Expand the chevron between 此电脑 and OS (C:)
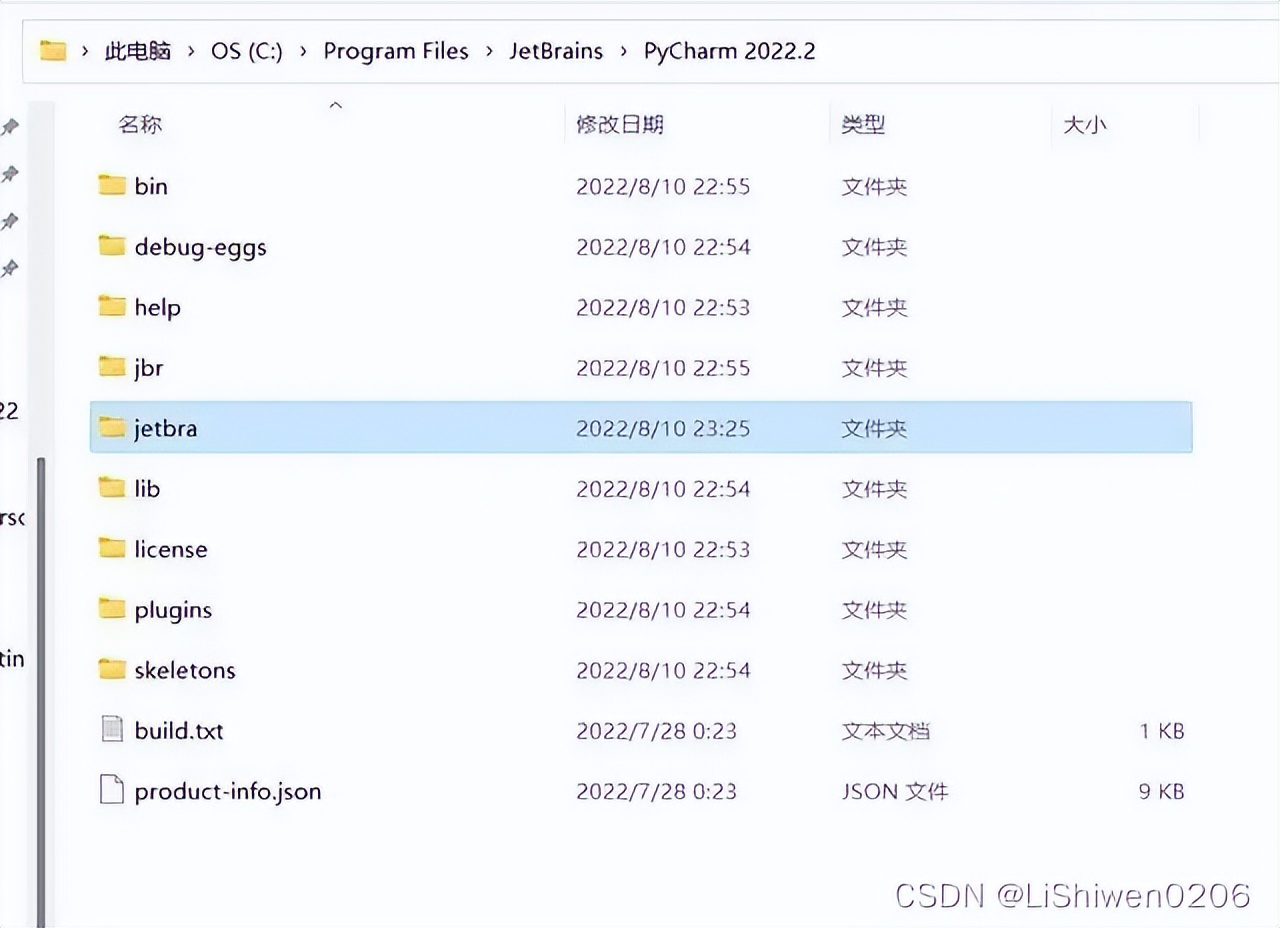This screenshot has width=1280, height=928. 191,51
